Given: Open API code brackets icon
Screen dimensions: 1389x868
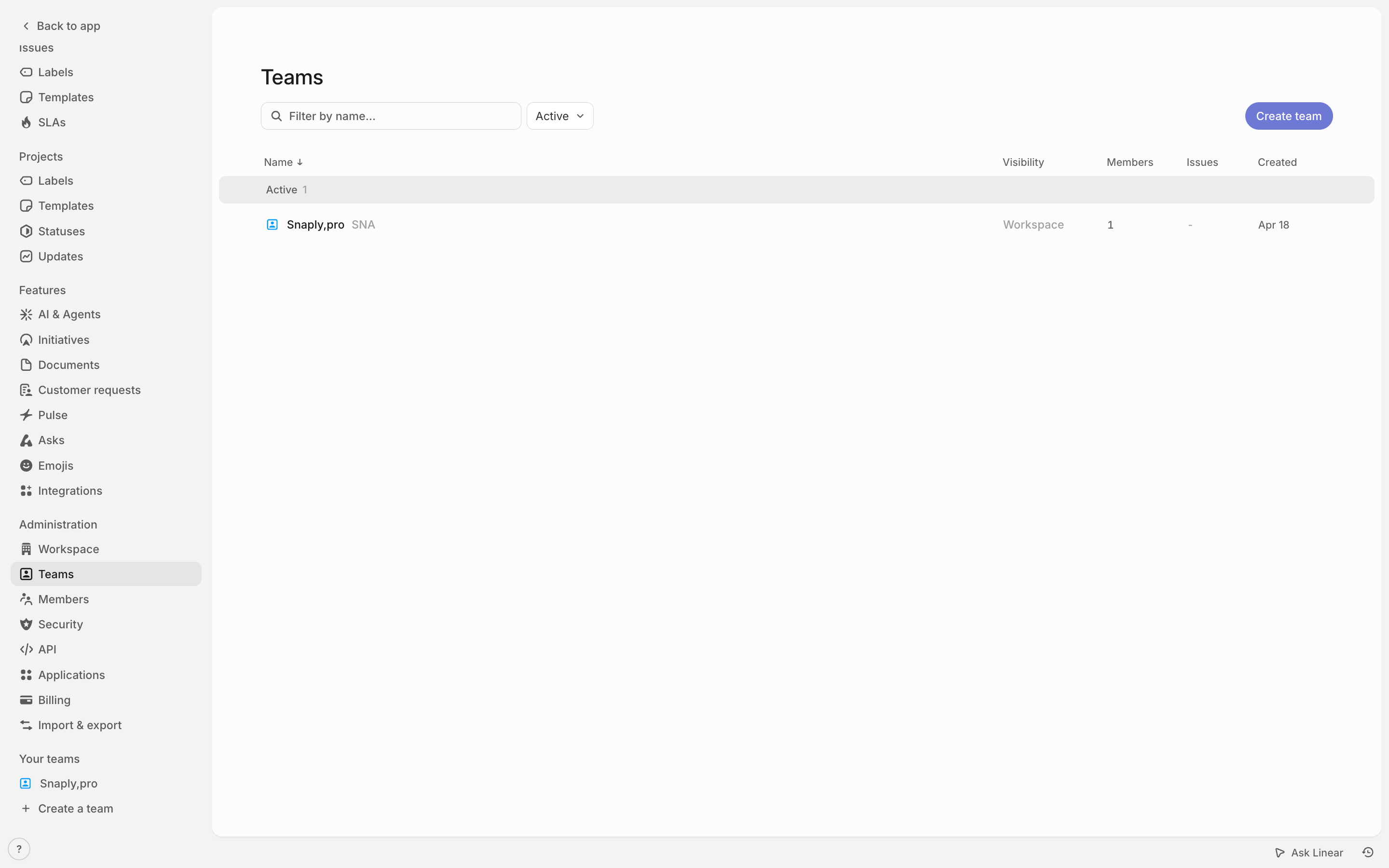Looking at the screenshot, I should tap(26, 649).
